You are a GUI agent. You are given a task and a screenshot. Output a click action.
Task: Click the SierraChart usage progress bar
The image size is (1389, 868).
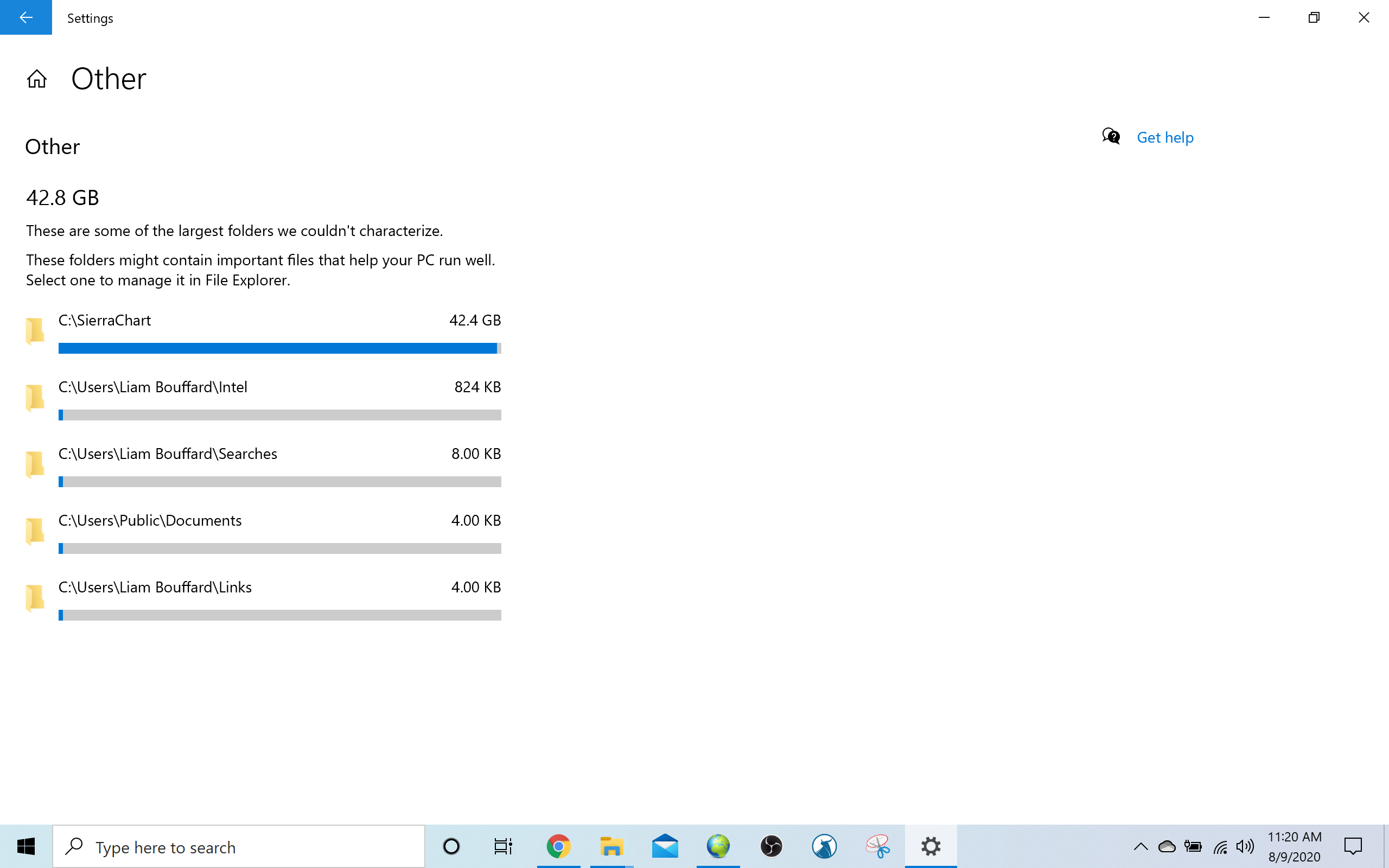coord(279,348)
